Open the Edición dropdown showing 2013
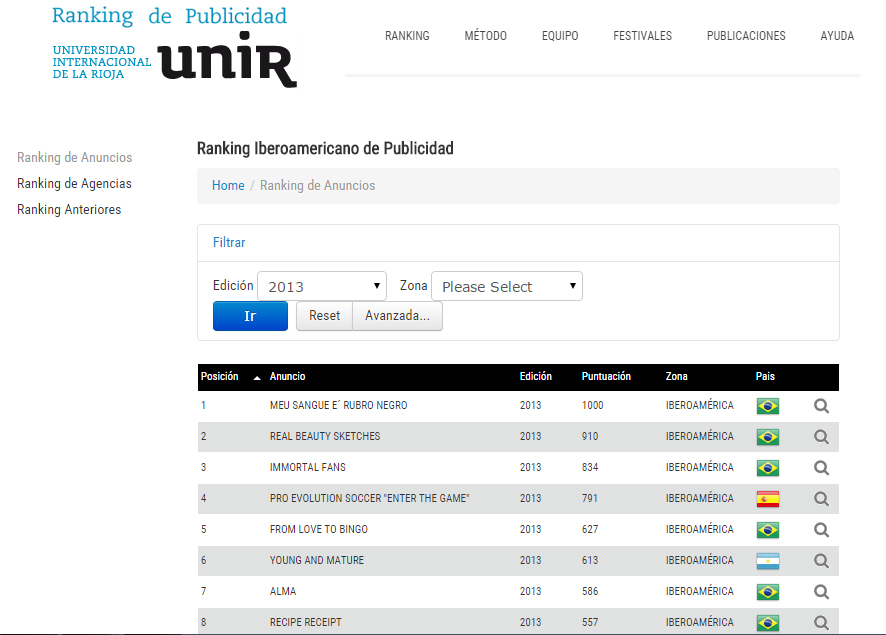 [x=321, y=285]
